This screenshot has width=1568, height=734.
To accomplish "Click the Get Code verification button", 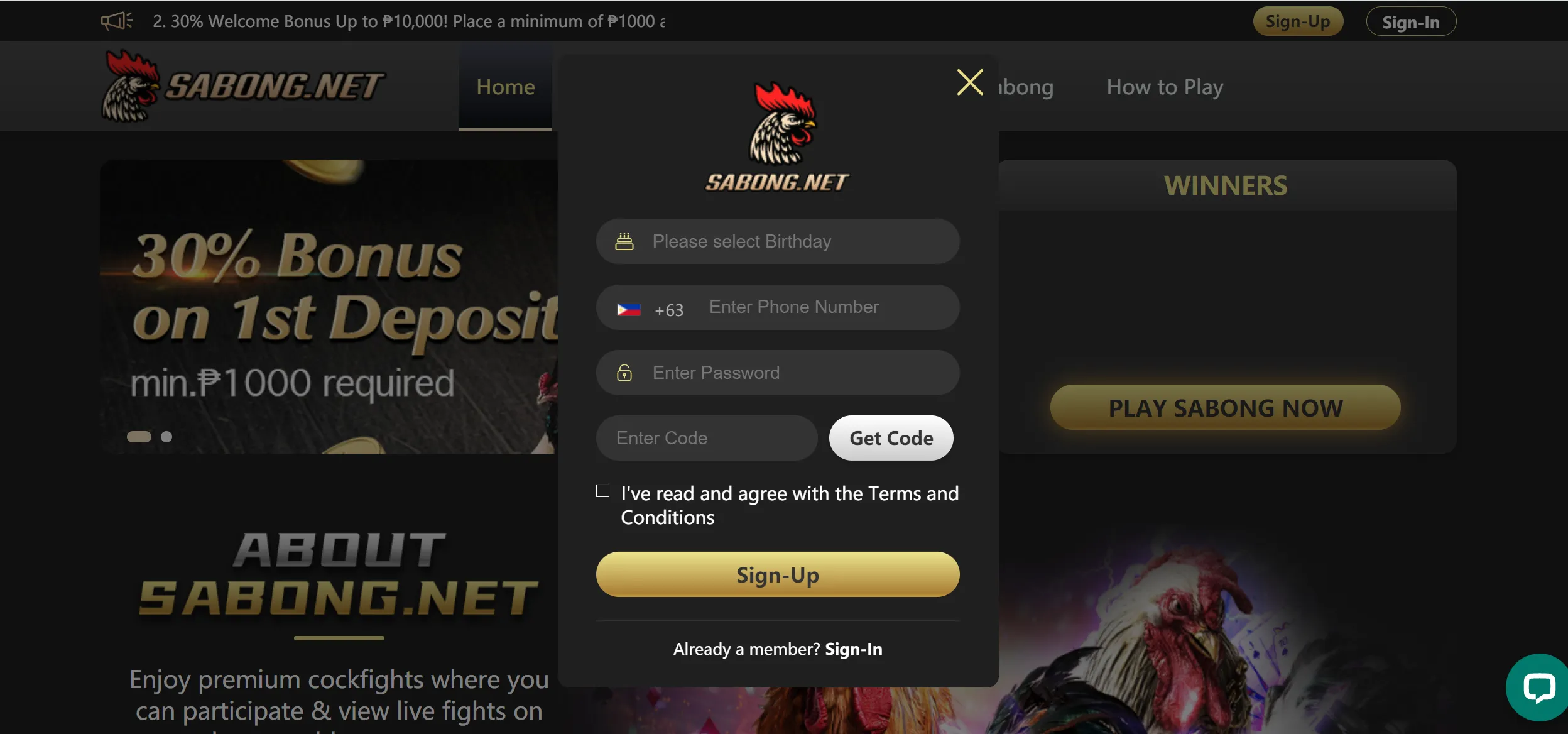I will pyautogui.click(x=891, y=438).
